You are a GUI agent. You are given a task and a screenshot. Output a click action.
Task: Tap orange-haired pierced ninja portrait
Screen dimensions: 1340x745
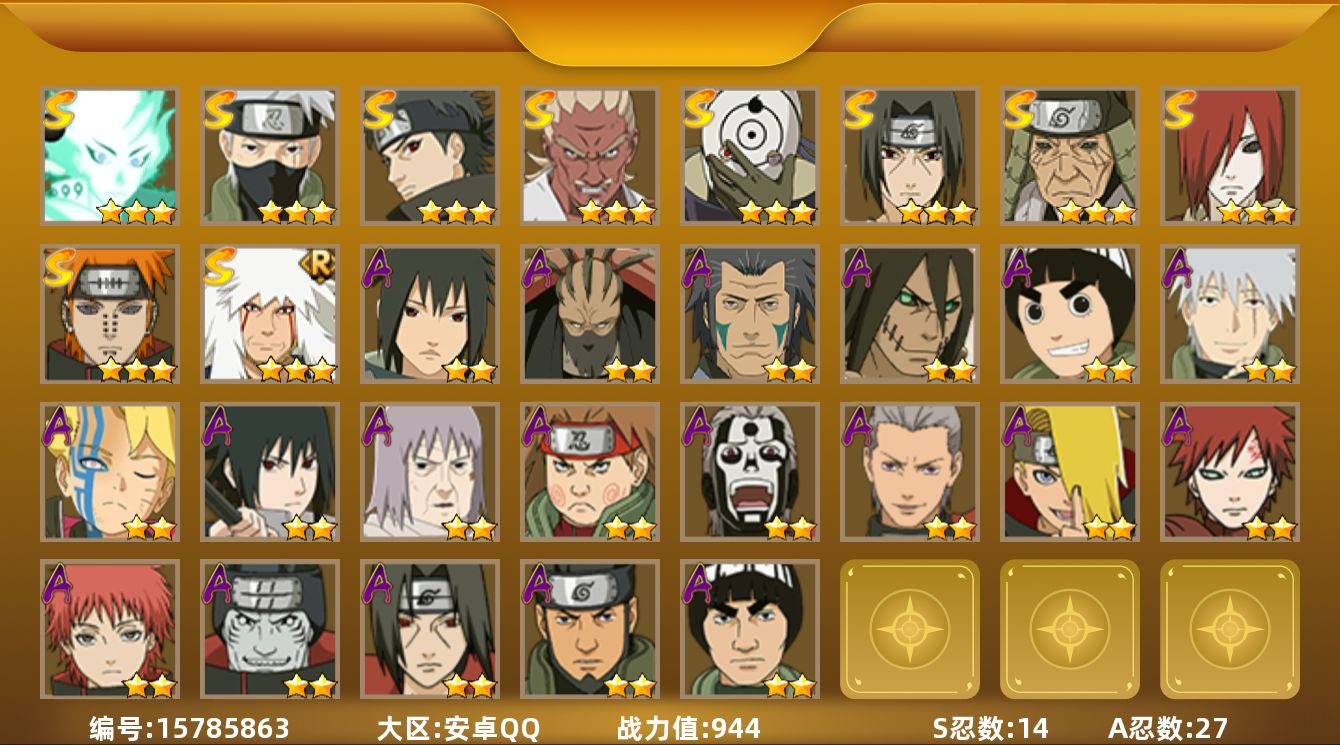pyautogui.click(x=110, y=314)
